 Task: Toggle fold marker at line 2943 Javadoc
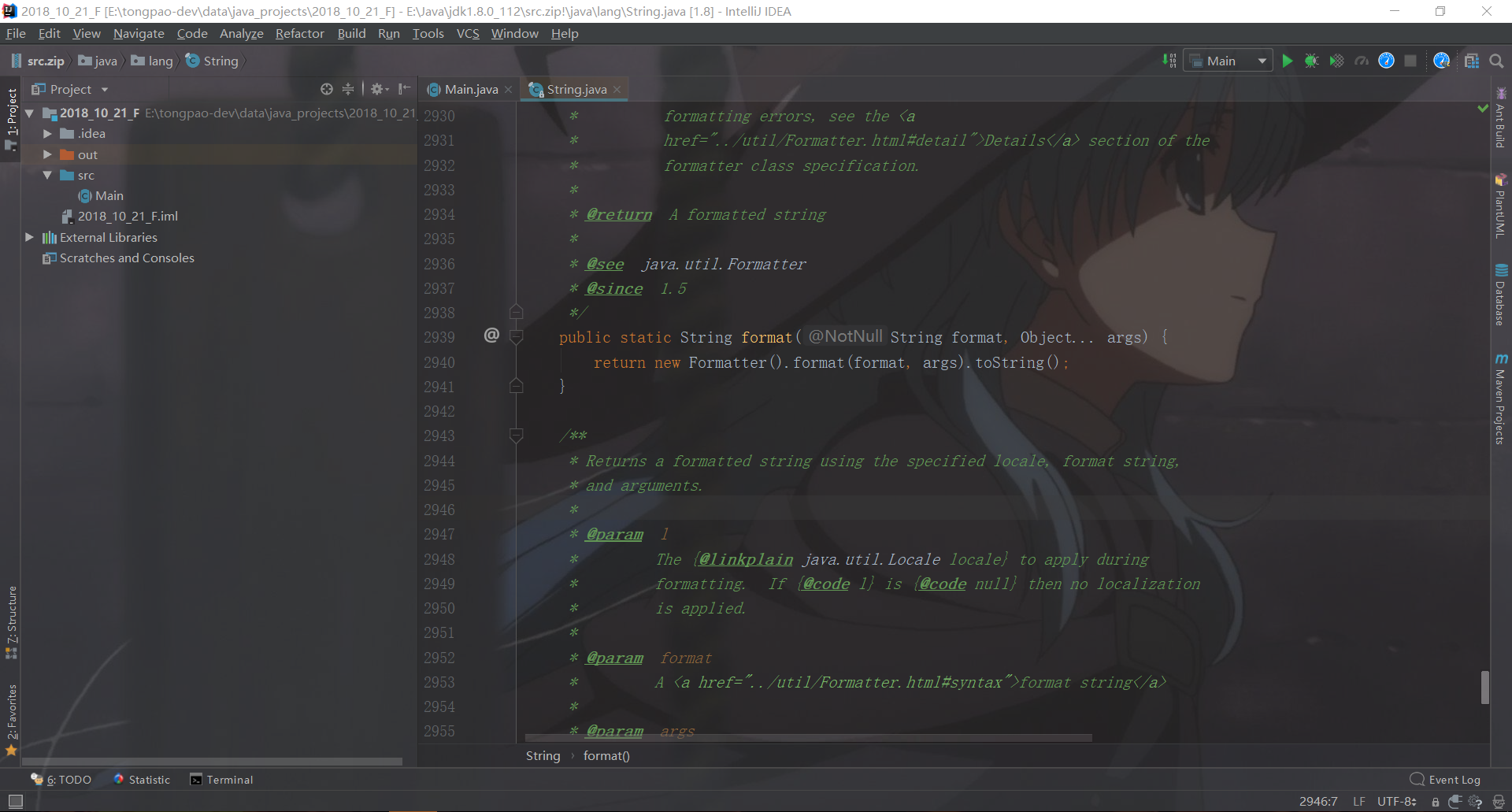click(x=517, y=436)
